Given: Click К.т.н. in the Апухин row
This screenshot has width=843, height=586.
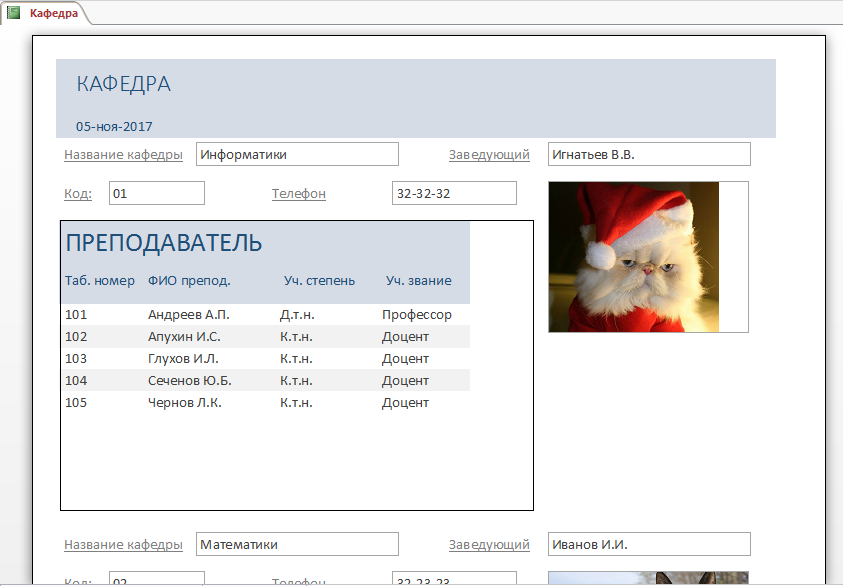Looking at the screenshot, I should click(x=296, y=337).
